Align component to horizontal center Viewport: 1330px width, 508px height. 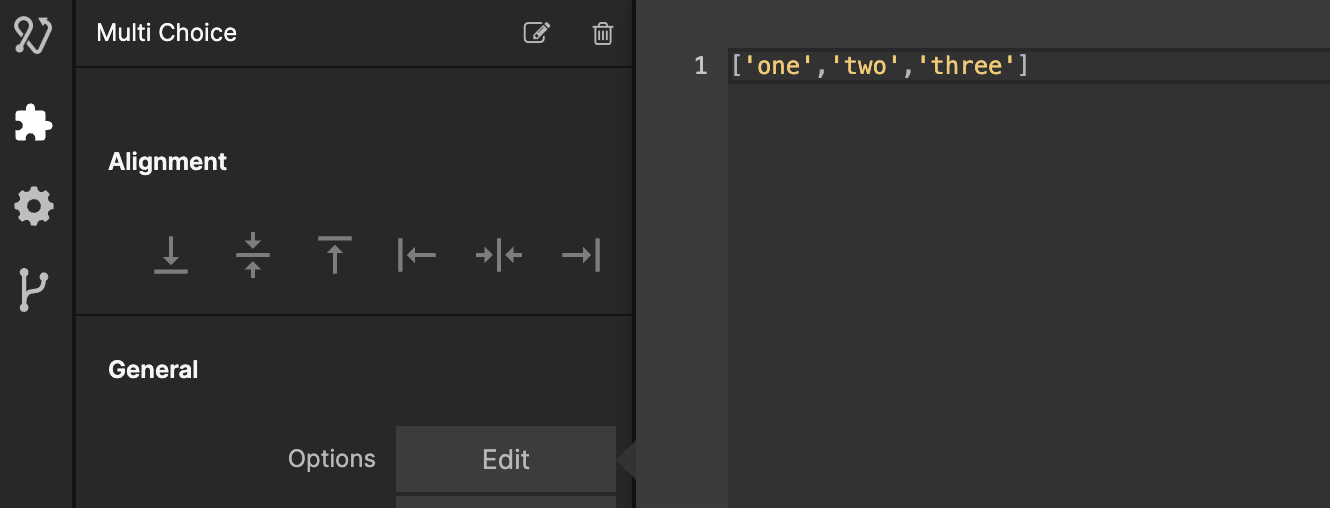click(x=499, y=255)
